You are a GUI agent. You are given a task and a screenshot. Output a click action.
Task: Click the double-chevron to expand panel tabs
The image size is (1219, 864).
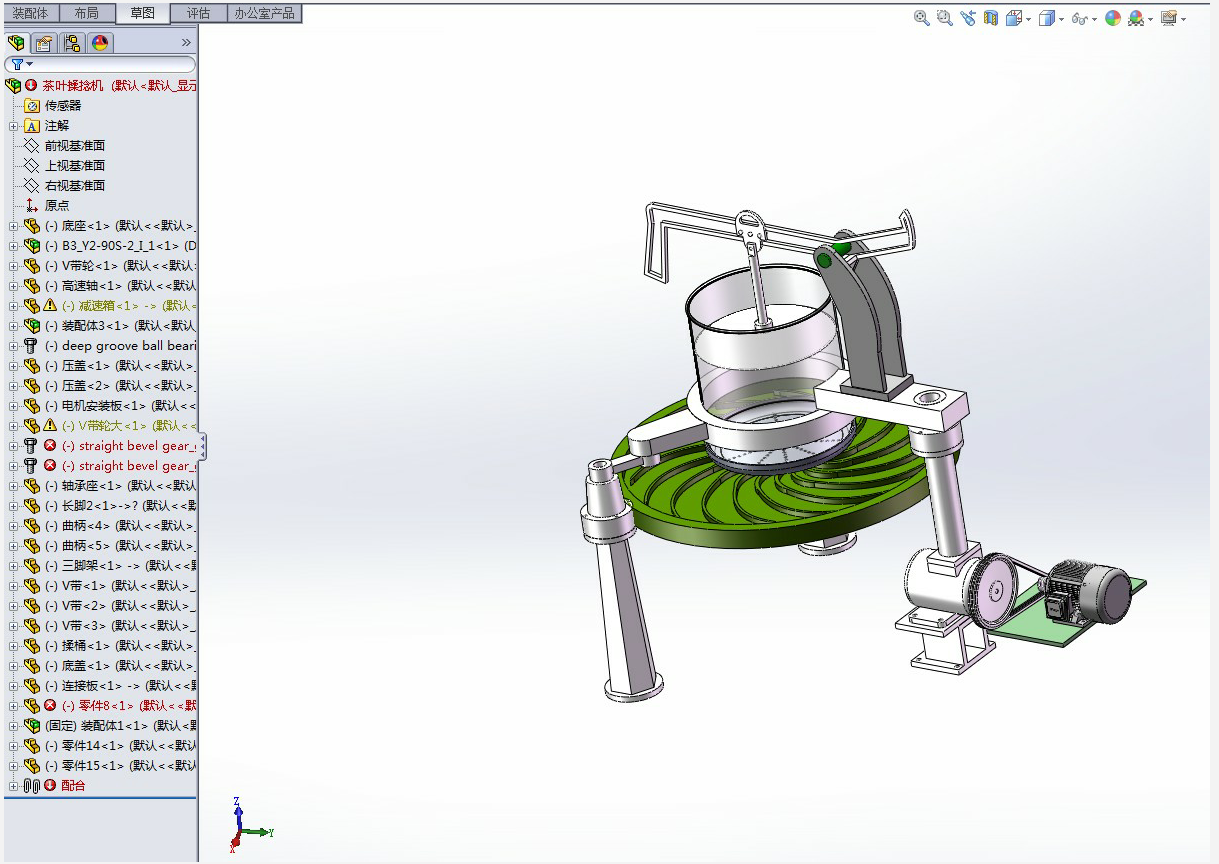click(186, 43)
